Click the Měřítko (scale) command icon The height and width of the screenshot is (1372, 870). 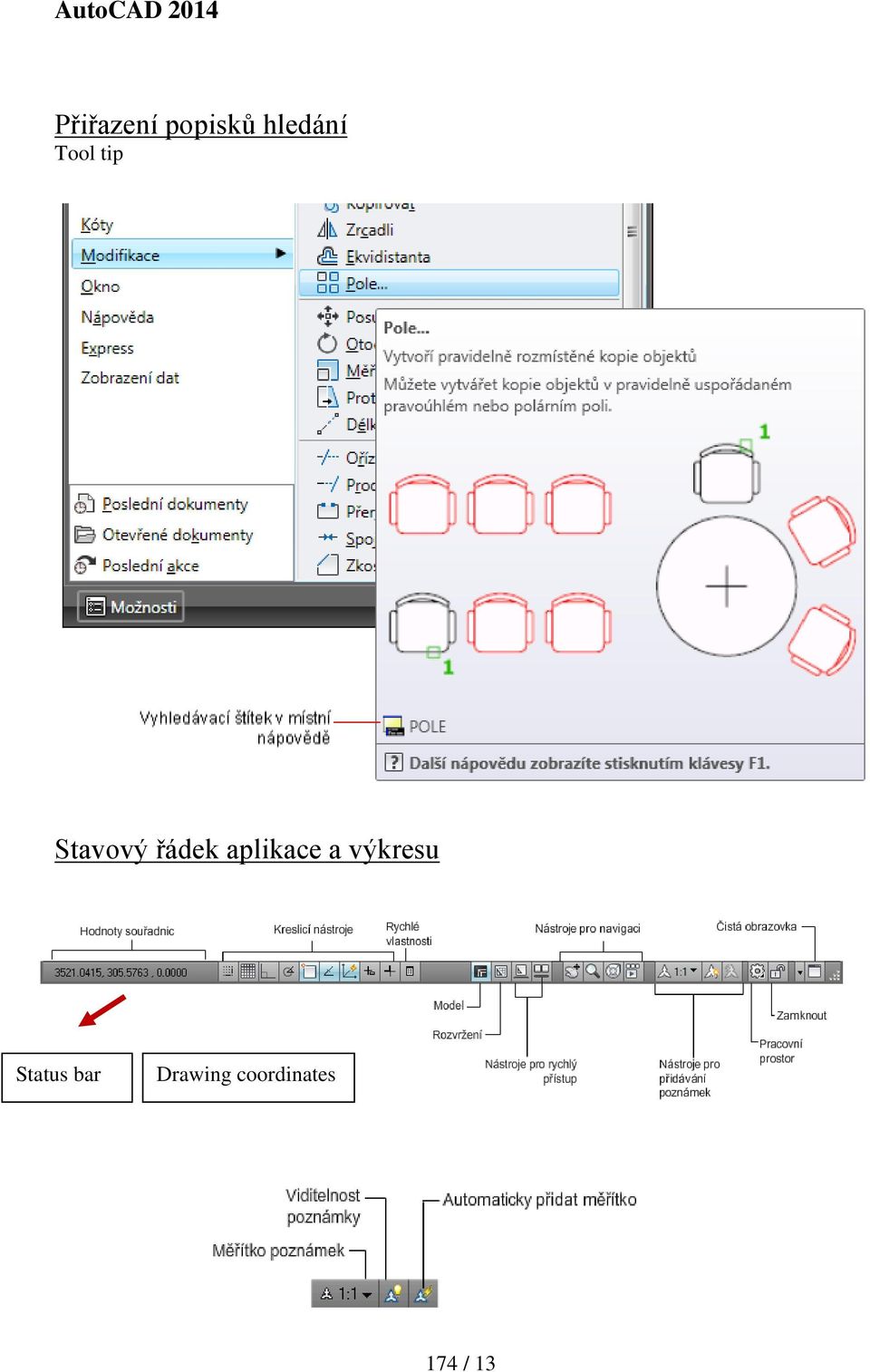327,371
